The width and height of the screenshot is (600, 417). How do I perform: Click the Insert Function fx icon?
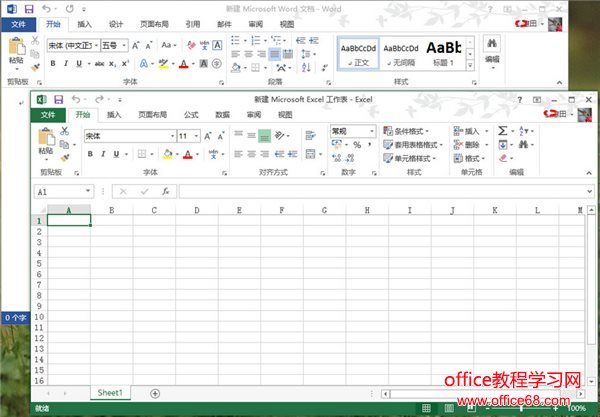pos(166,191)
